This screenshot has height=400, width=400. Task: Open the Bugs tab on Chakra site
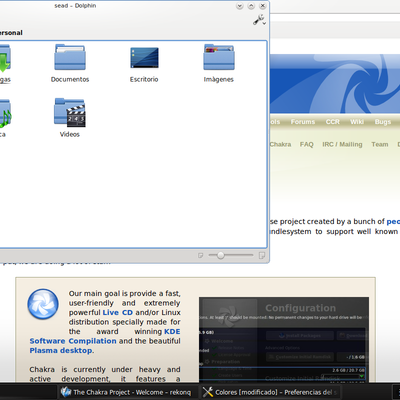click(383, 122)
